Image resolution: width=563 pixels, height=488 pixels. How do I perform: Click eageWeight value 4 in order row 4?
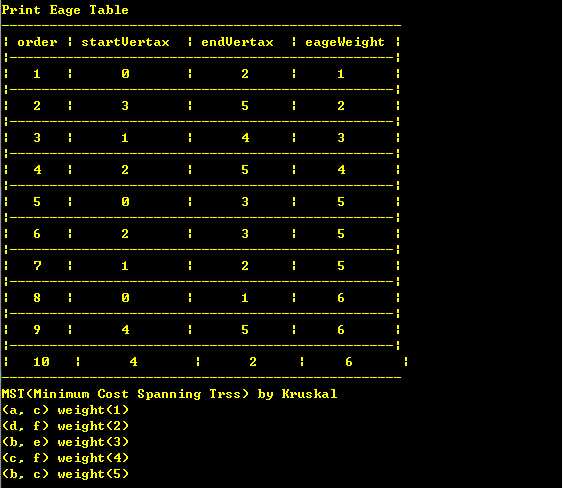point(341,170)
